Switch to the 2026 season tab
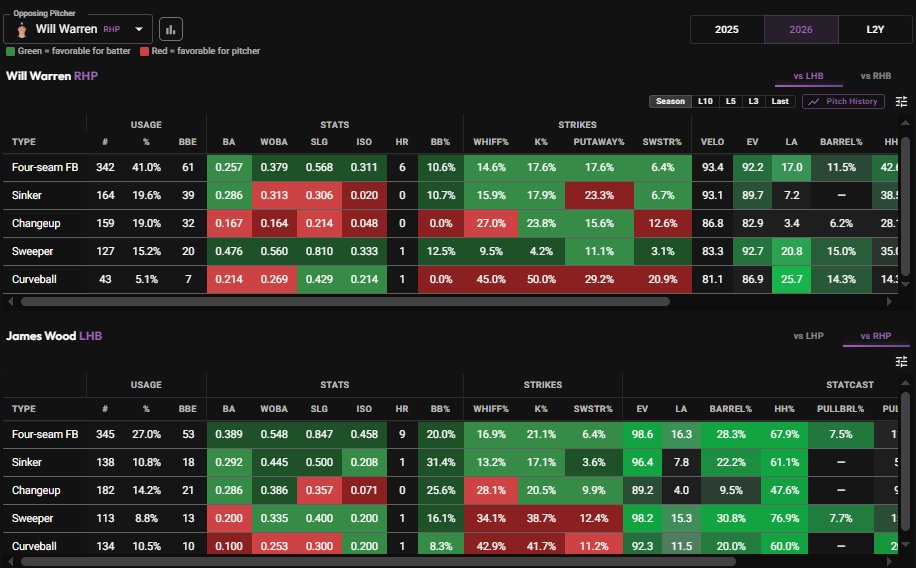This screenshot has width=916, height=568. tap(801, 30)
